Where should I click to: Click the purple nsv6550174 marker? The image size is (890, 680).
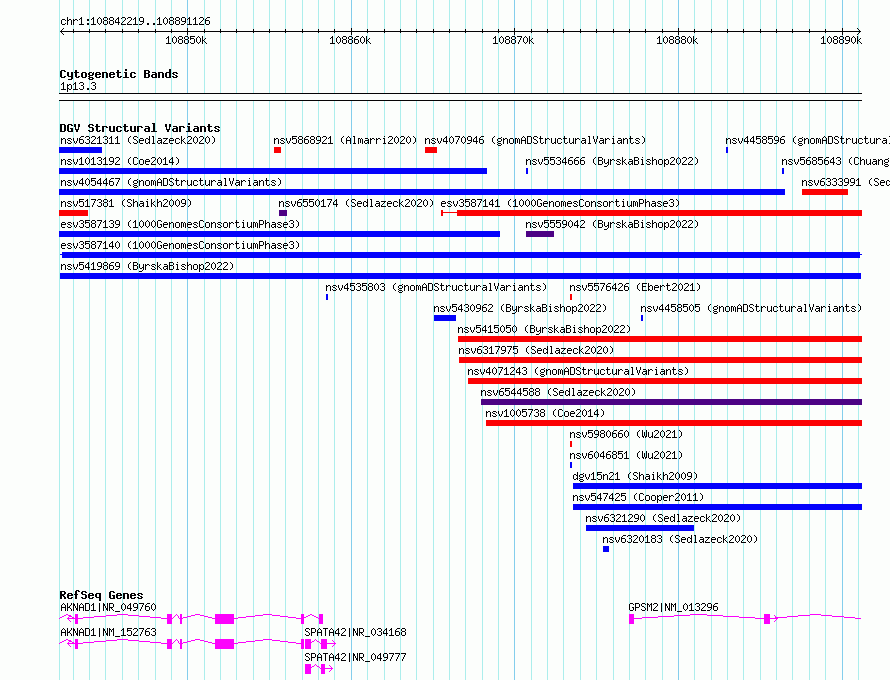pyautogui.click(x=283, y=213)
